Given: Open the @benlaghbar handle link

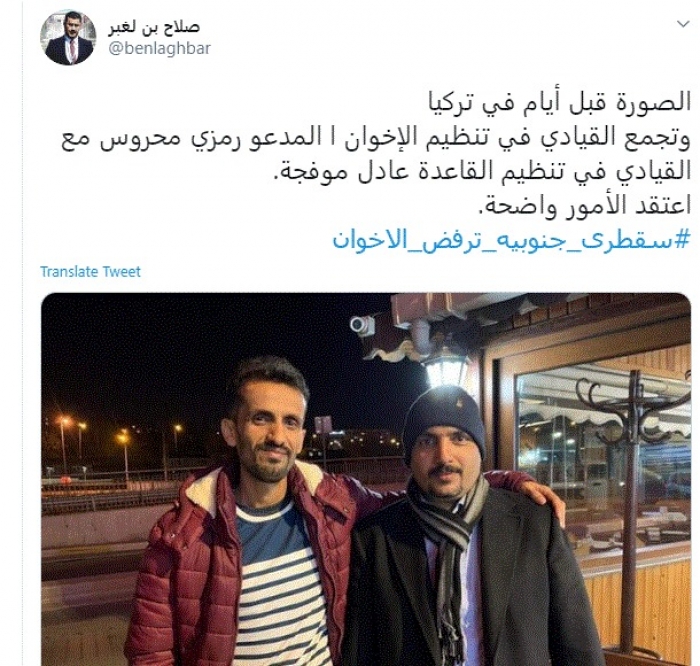Looking at the screenshot, I should [x=159, y=48].
